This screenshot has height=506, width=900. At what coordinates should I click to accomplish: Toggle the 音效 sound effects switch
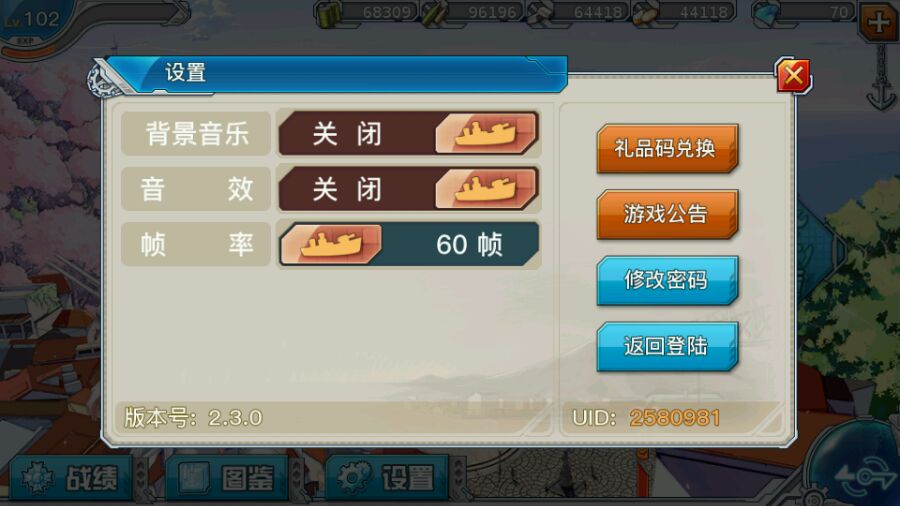coord(409,189)
